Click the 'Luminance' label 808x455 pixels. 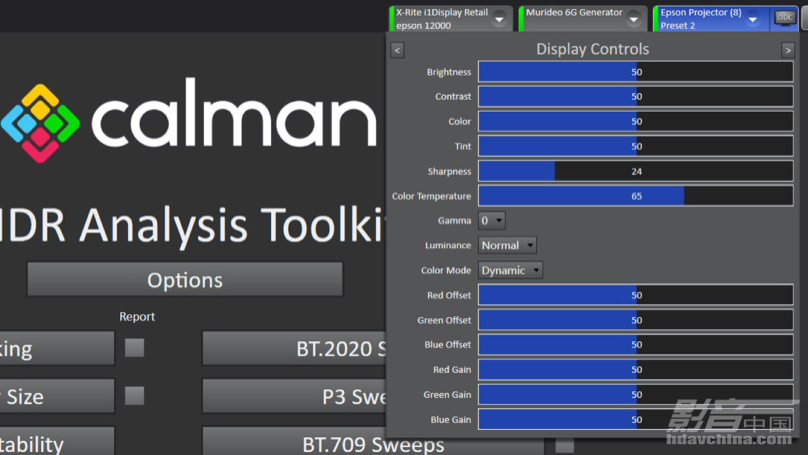pyautogui.click(x=448, y=245)
